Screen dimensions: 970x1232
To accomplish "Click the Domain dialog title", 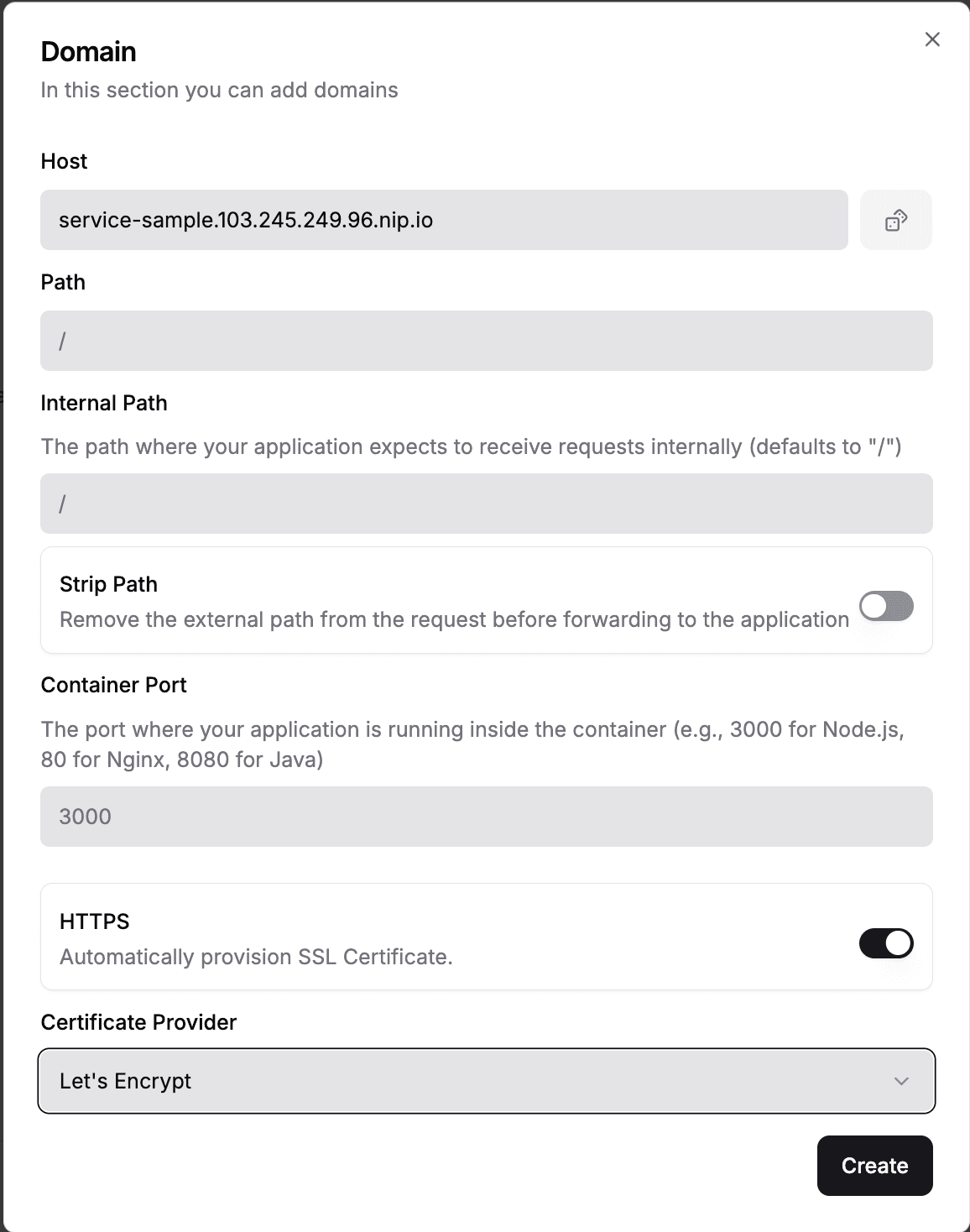I will coord(88,51).
